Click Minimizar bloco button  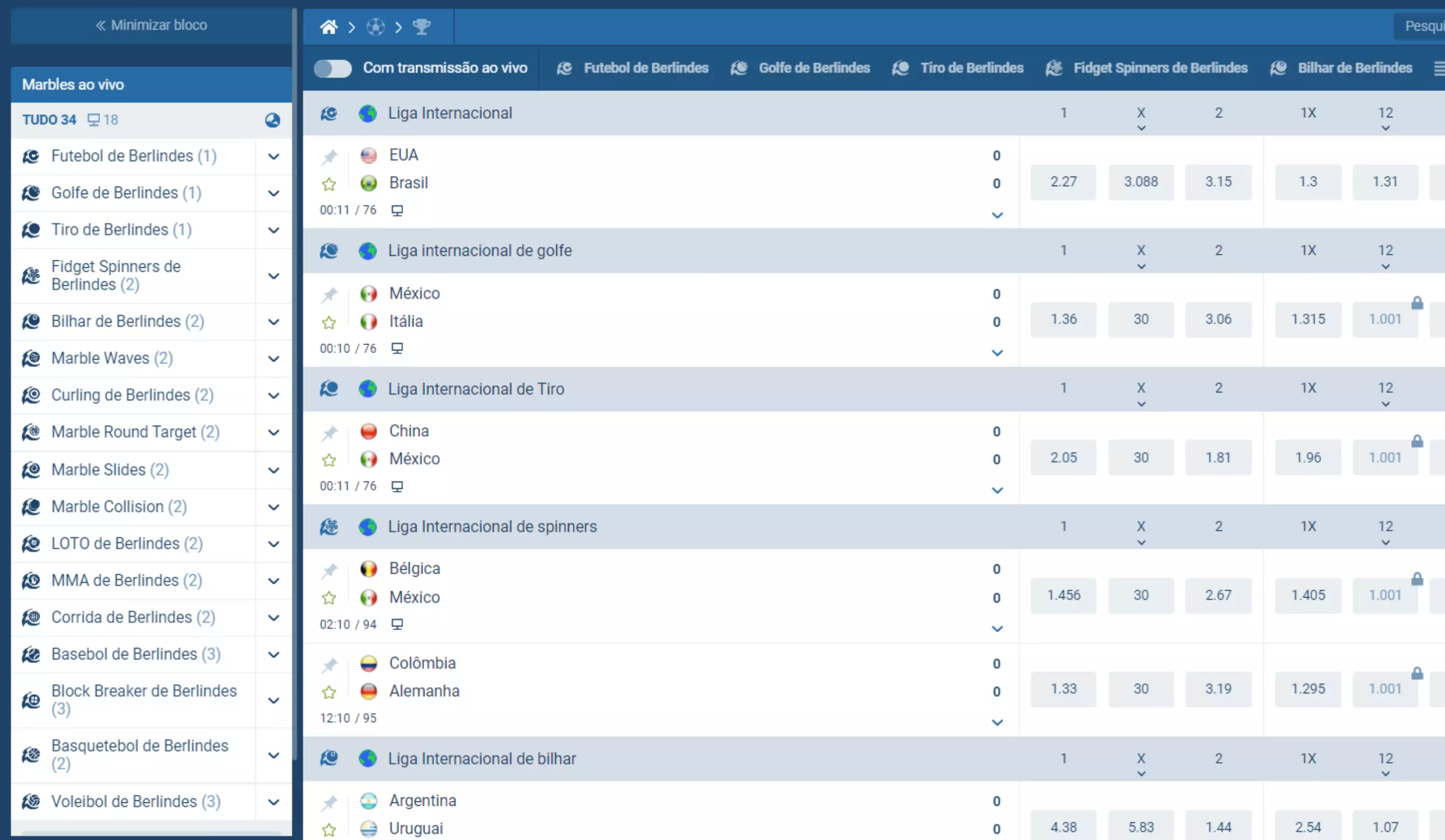tap(152, 25)
